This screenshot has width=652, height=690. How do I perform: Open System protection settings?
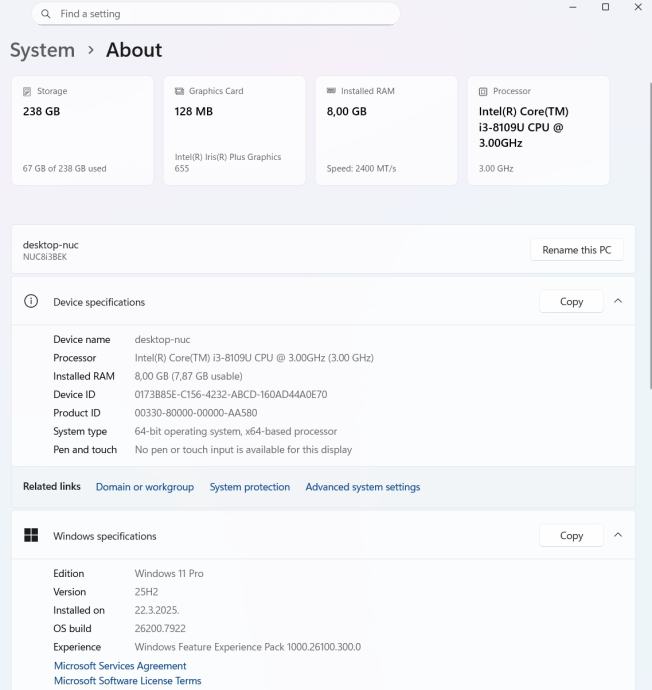pyautogui.click(x=250, y=487)
